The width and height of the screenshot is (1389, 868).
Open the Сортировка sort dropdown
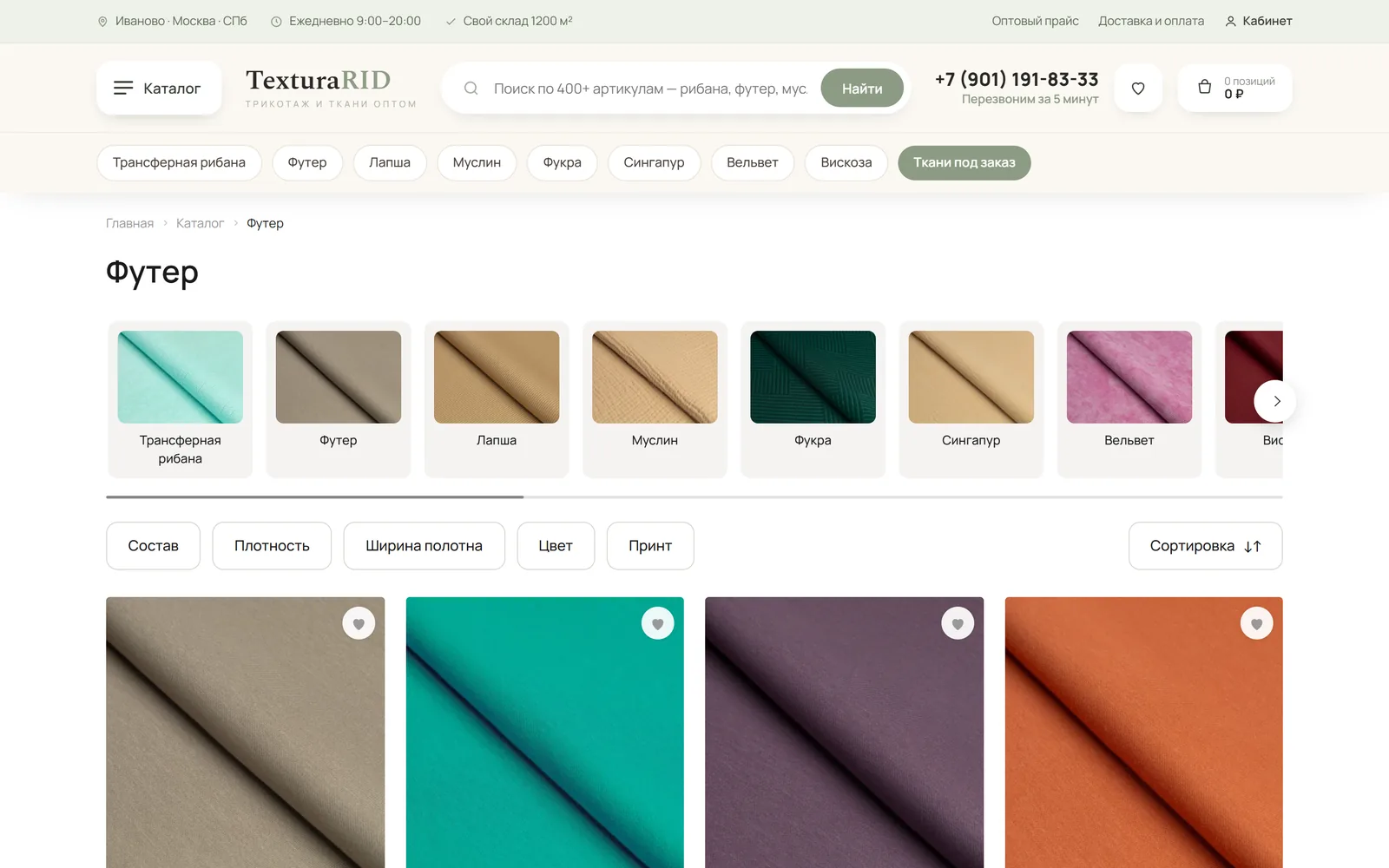tap(1205, 546)
